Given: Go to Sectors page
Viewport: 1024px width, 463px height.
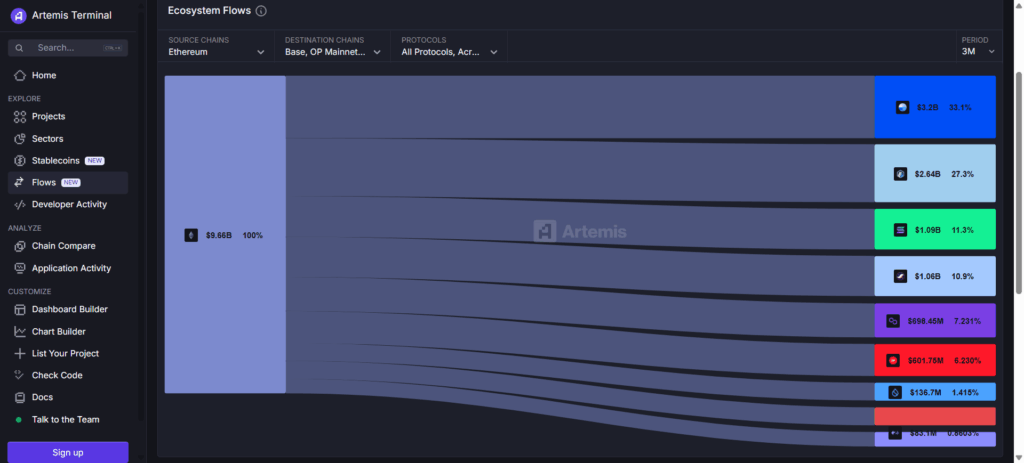Looking at the screenshot, I should coord(68,139).
